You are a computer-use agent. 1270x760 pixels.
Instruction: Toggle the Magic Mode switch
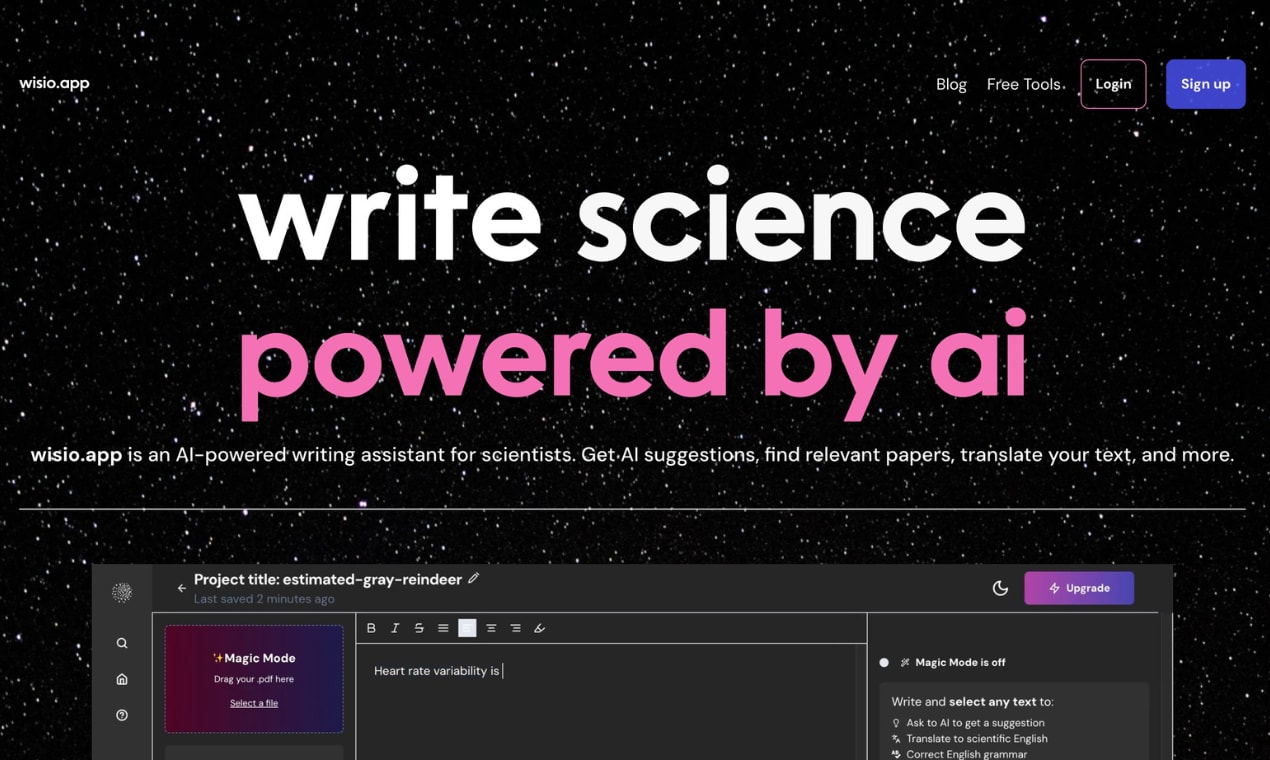click(884, 662)
